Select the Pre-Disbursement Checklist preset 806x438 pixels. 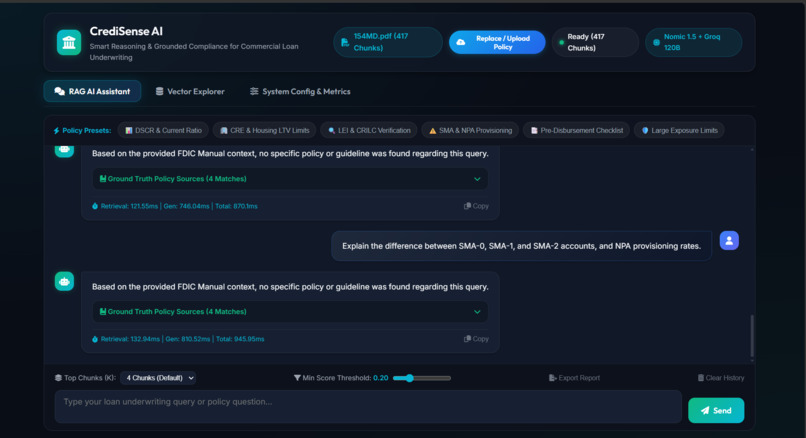tap(576, 131)
